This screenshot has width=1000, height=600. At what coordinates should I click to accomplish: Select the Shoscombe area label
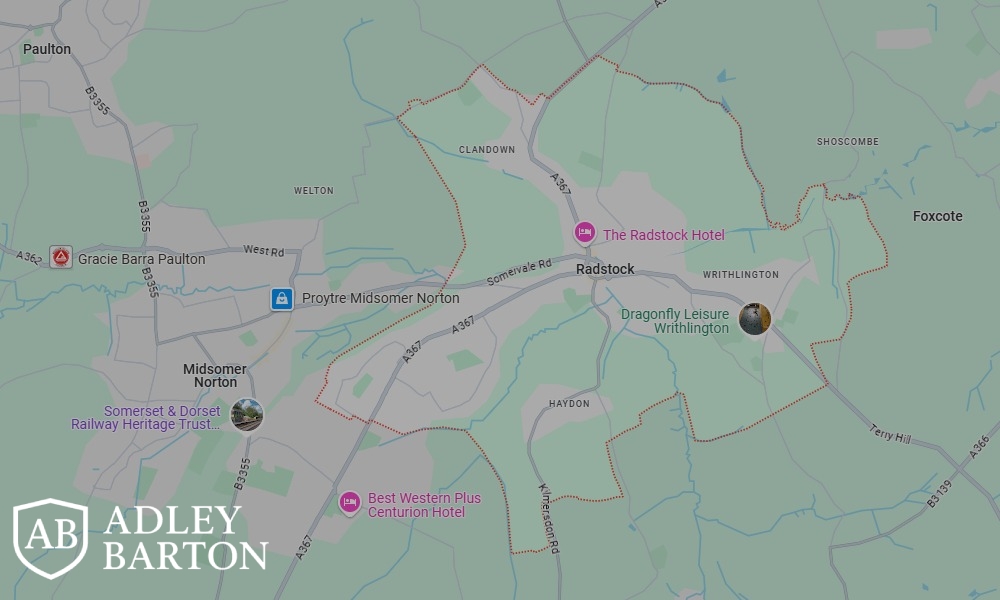pos(848,142)
